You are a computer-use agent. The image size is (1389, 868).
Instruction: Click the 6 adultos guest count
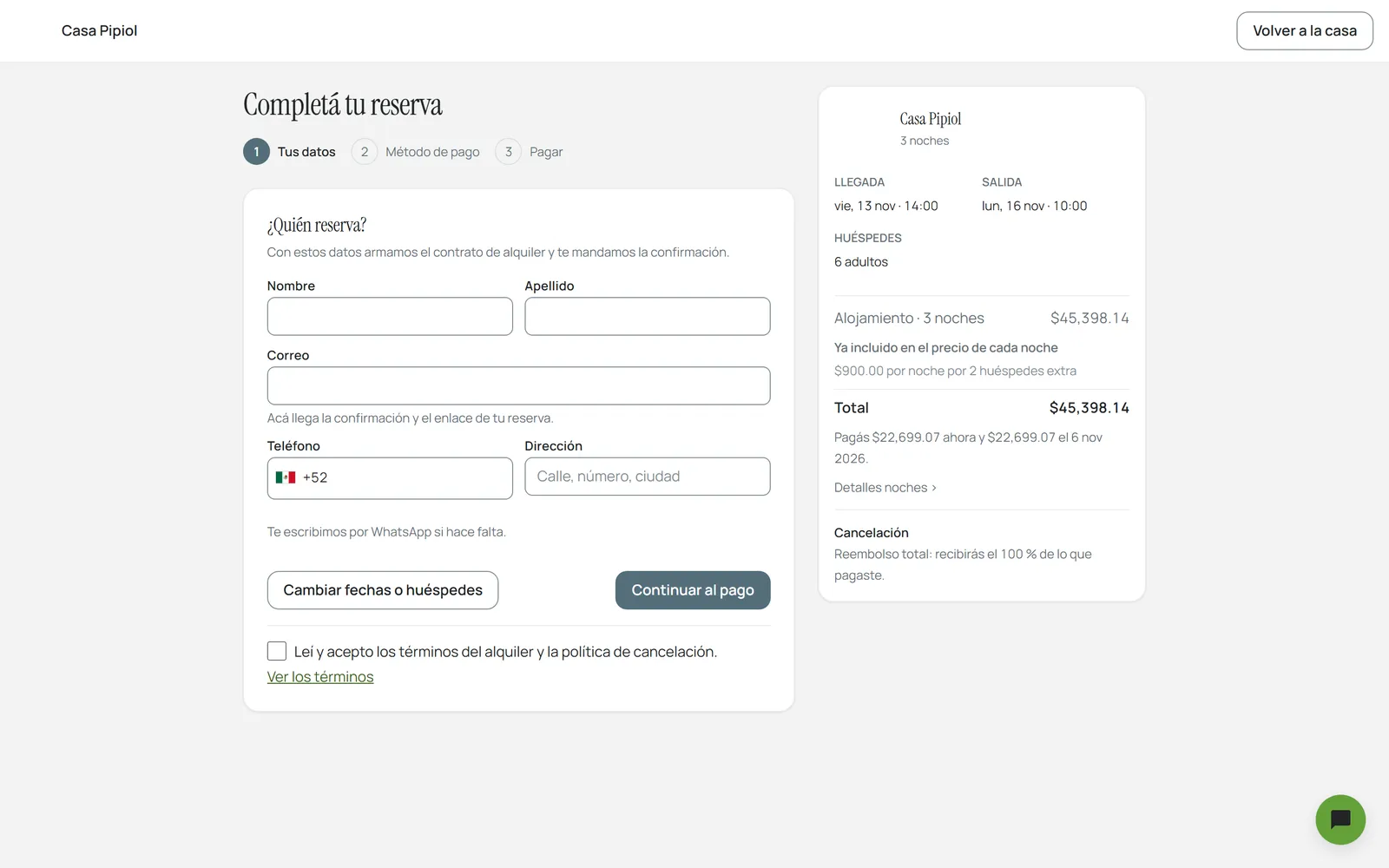[861, 262]
